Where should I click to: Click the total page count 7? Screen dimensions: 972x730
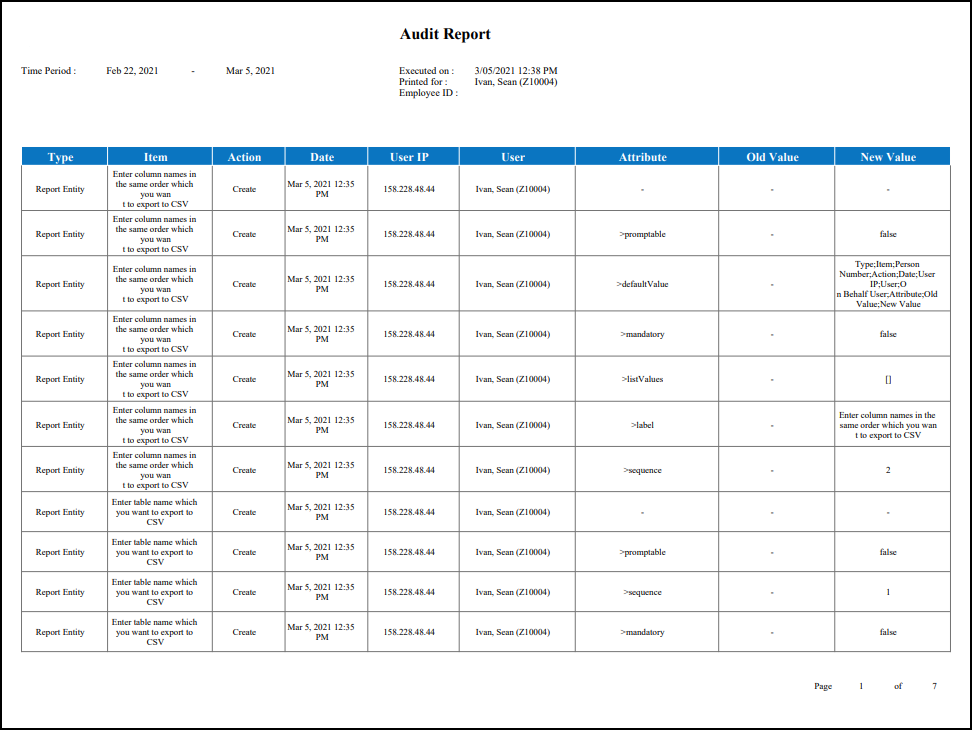(x=934, y=686)
